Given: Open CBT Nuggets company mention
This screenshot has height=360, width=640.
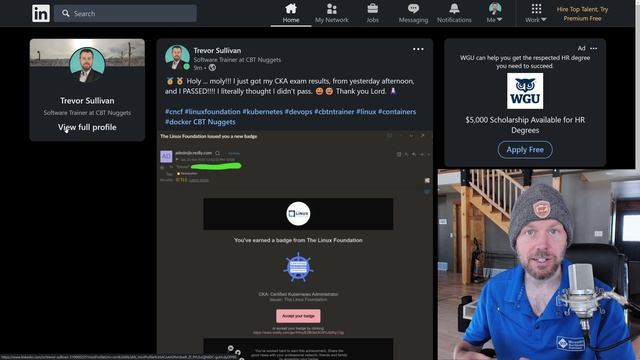Looking at the screenshot, I should pos(214,122).
